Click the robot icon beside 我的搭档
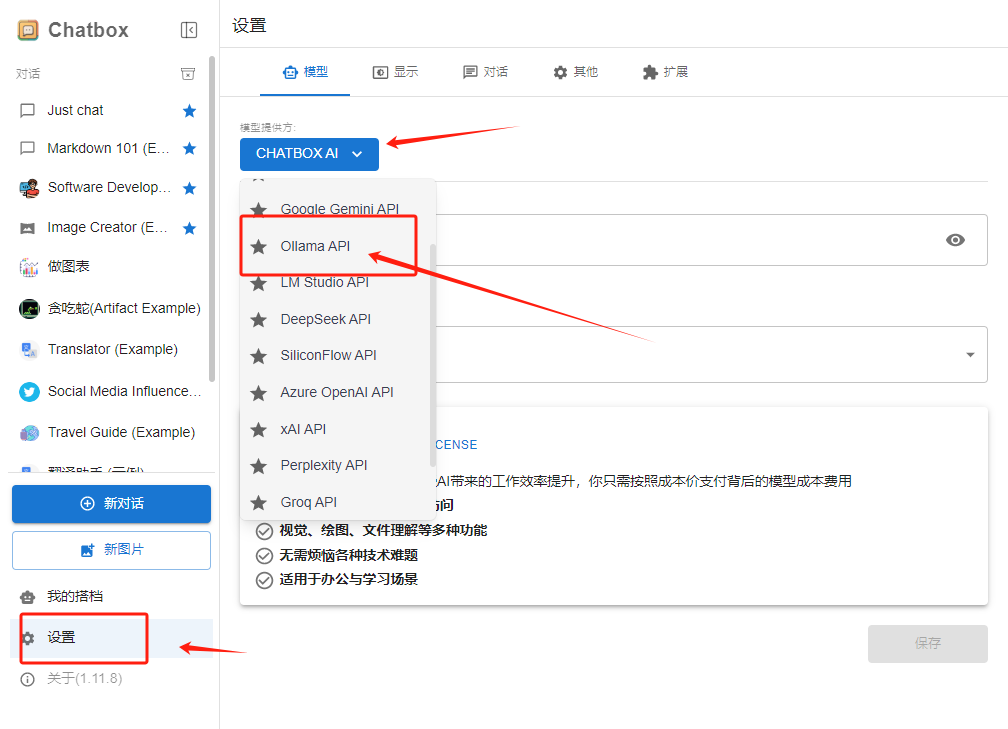The image size is (1008, 729). pyautogui.click(x=28, y=597)
